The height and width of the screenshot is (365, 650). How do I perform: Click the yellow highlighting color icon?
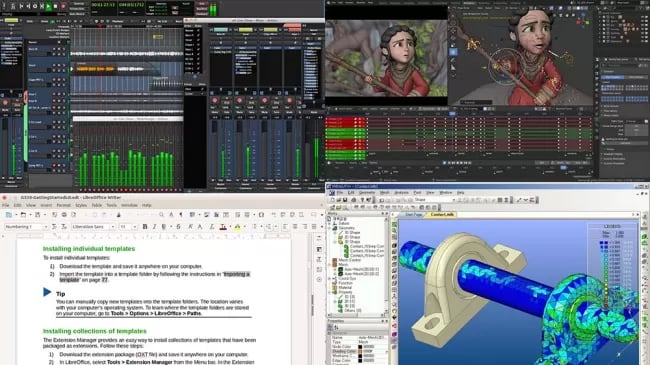[x=238, y=226]
